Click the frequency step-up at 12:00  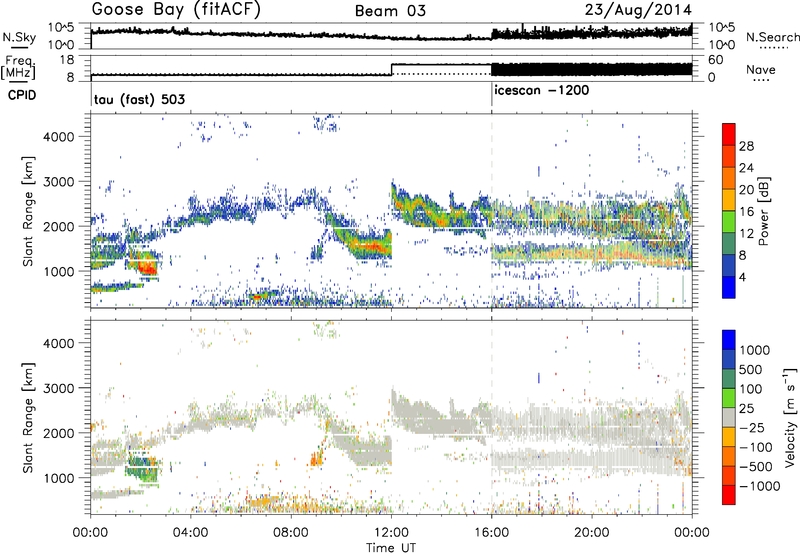tap(391, 69)
